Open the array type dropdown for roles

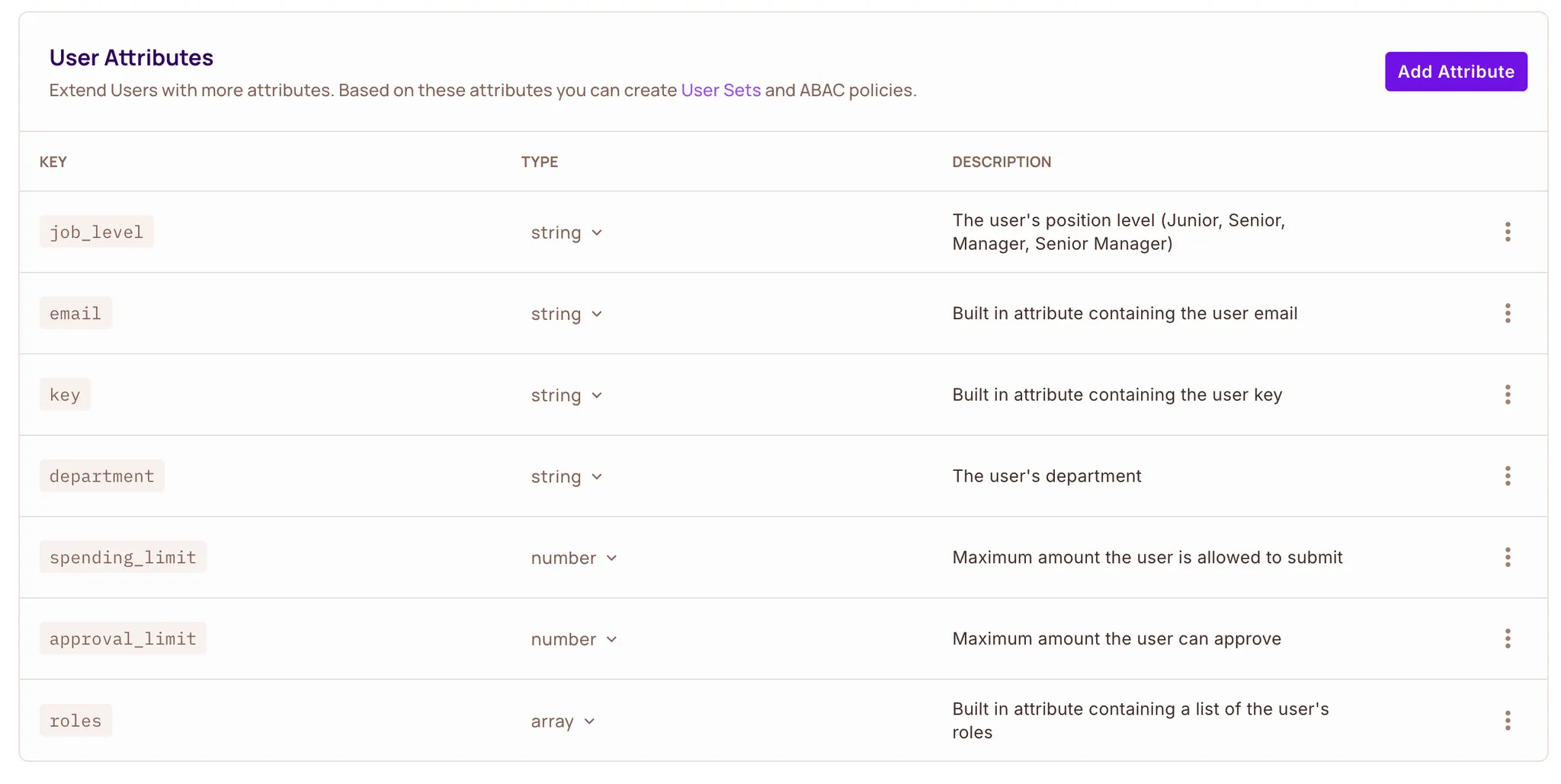pyautogui.click(x=563, y=721)
